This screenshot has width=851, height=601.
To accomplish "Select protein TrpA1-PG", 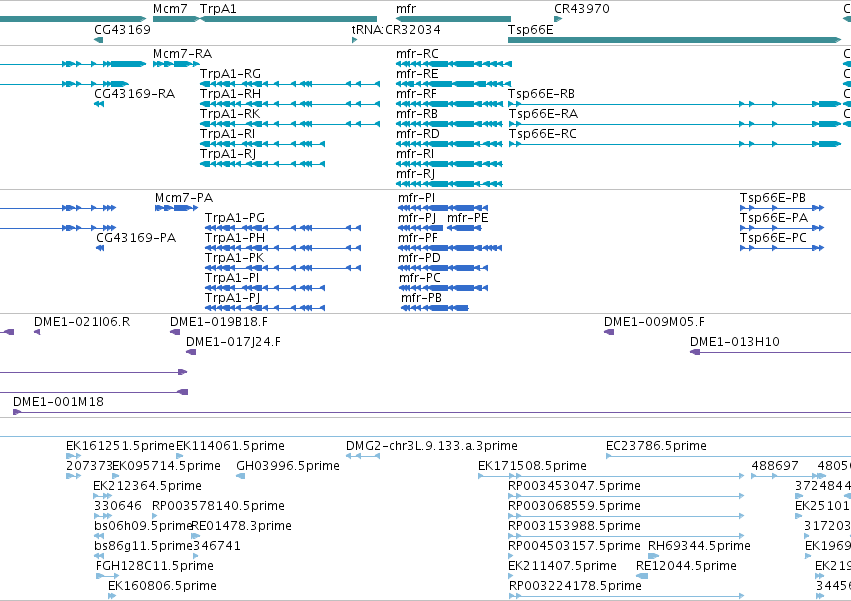I will pyautogui.click(x=283, y=228).
